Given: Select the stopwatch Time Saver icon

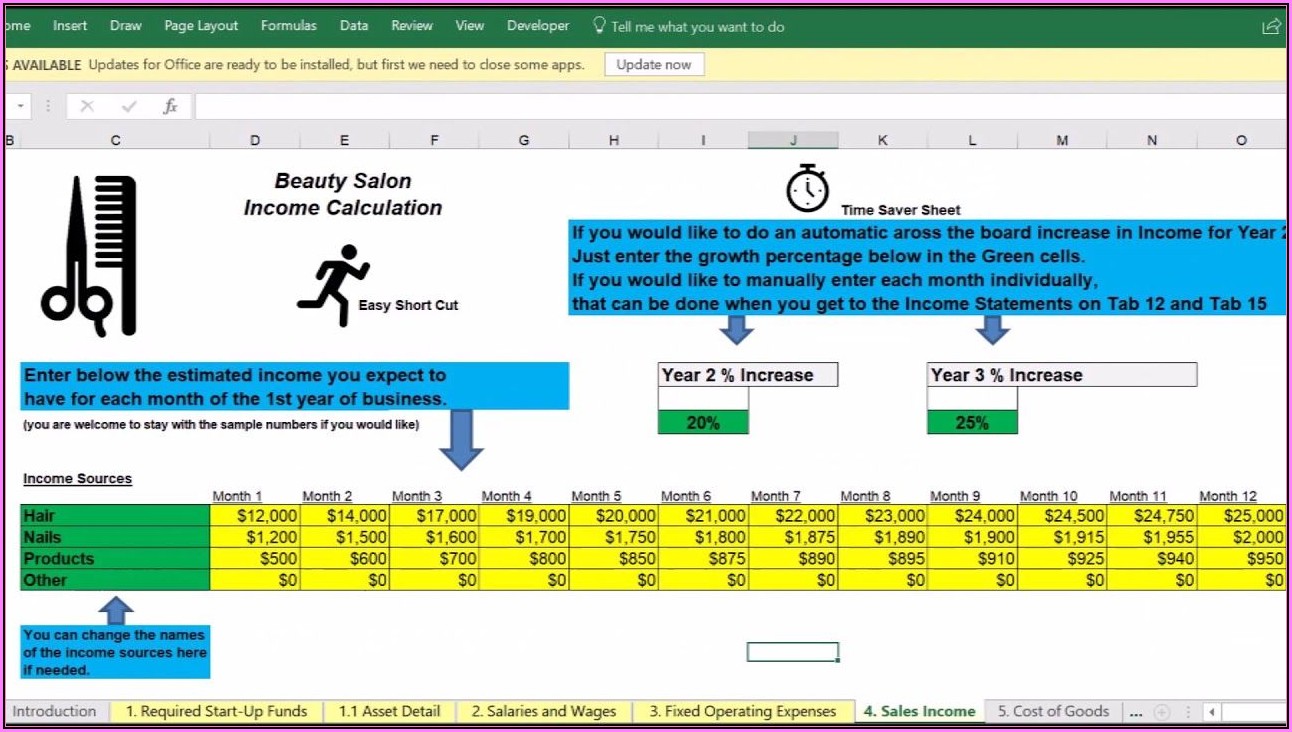Looking at the screenshot, I should pos(807,189).
